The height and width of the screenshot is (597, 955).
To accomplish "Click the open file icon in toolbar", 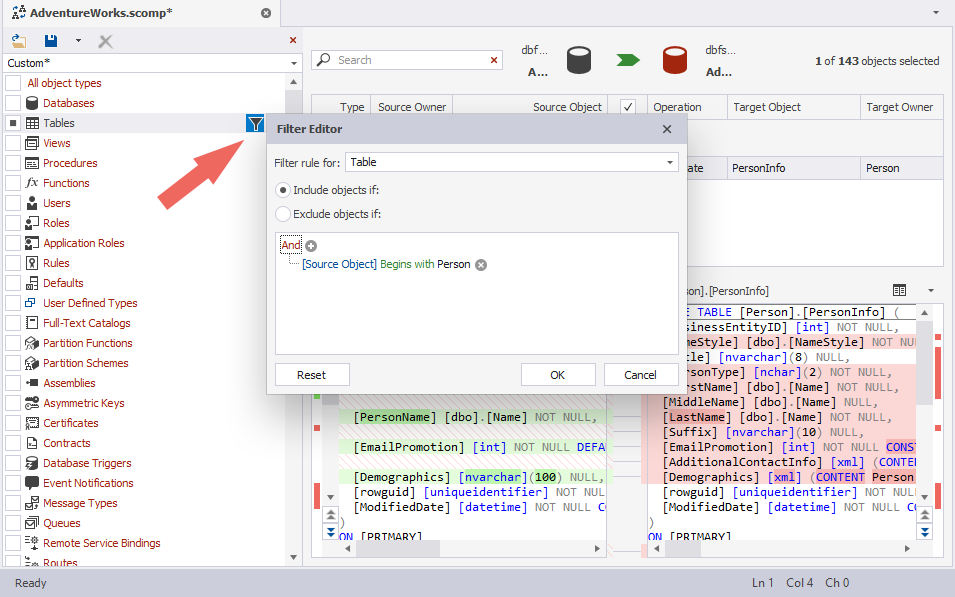I will [19, 41].
